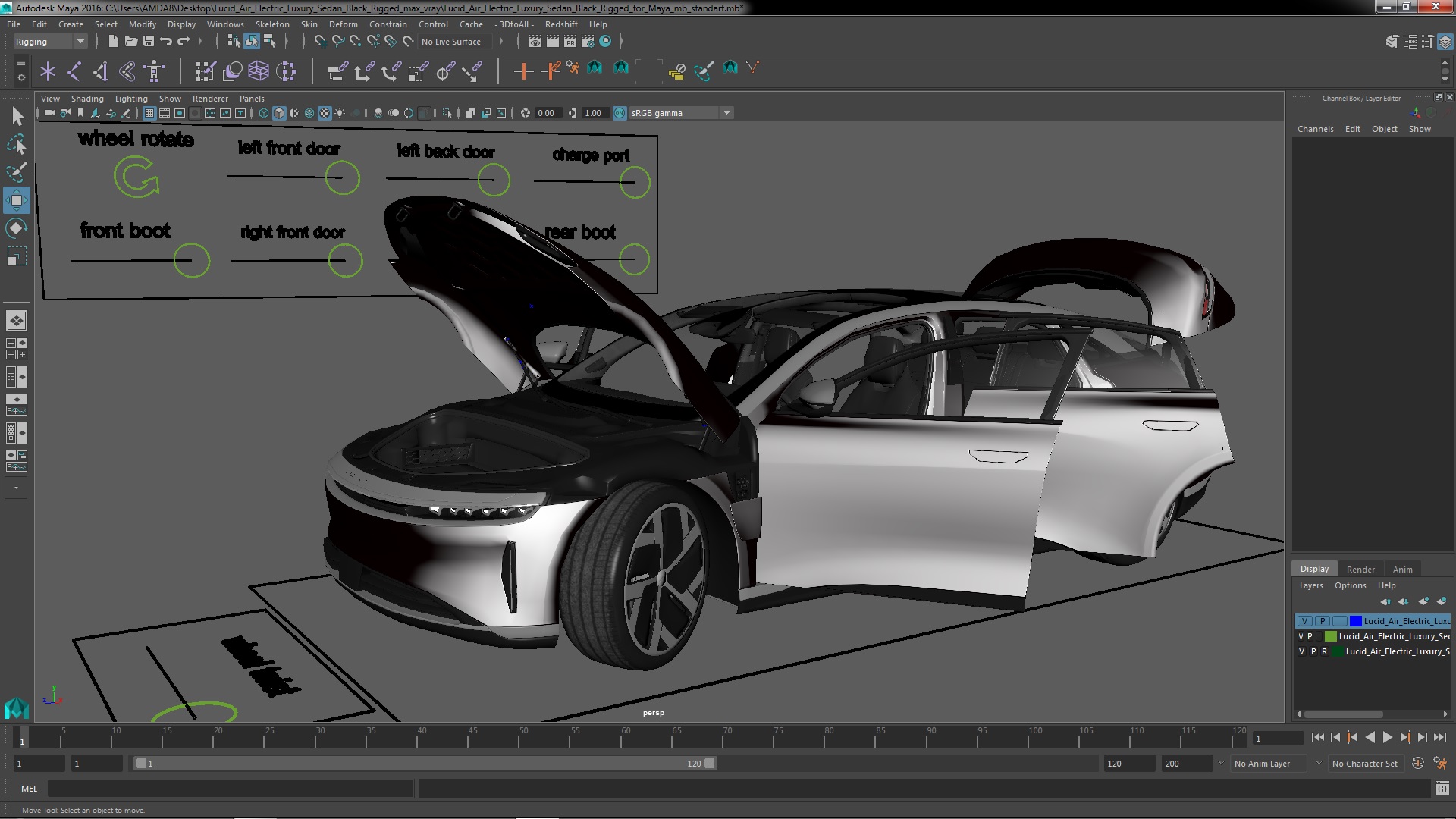Open the Render View window icon

[535, 42]
